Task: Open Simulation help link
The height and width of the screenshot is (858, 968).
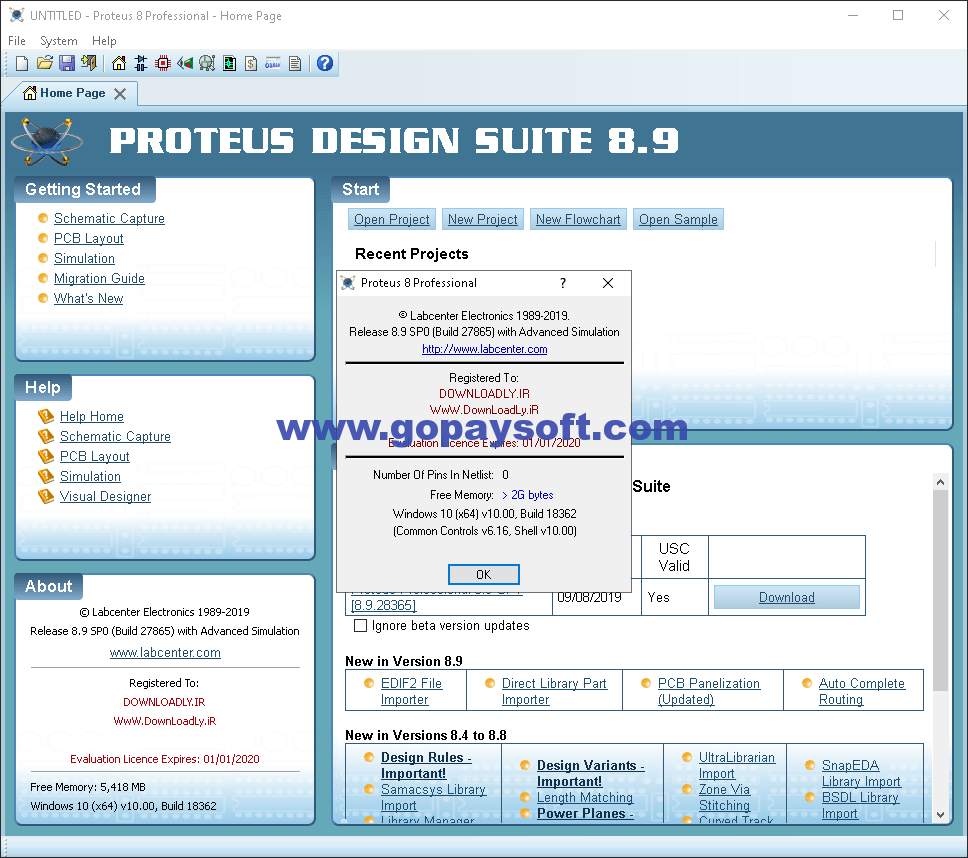Action: 90,477
